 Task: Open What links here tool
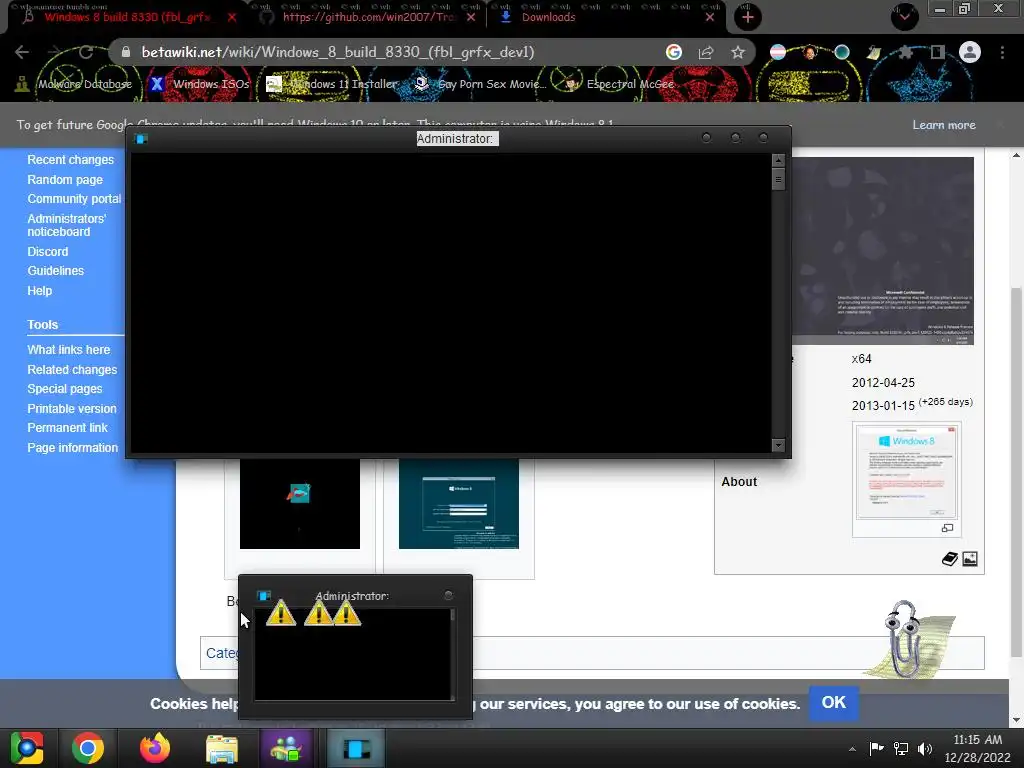pyautogui.click(x=69, y=350)
